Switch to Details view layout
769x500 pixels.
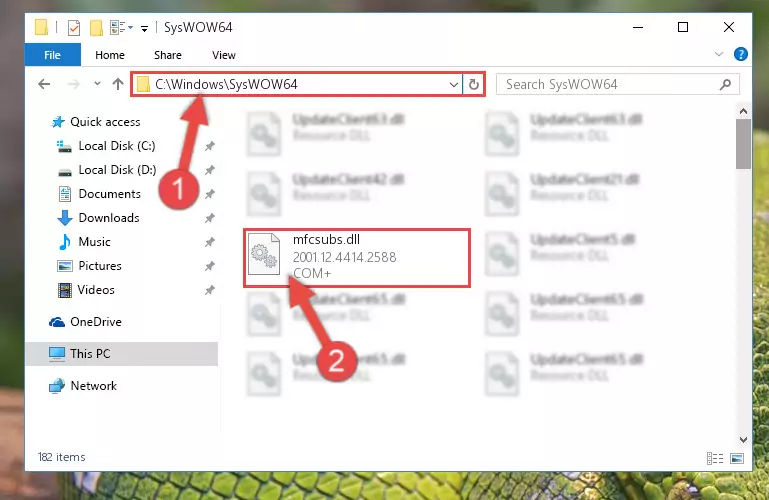coord(715,458)
